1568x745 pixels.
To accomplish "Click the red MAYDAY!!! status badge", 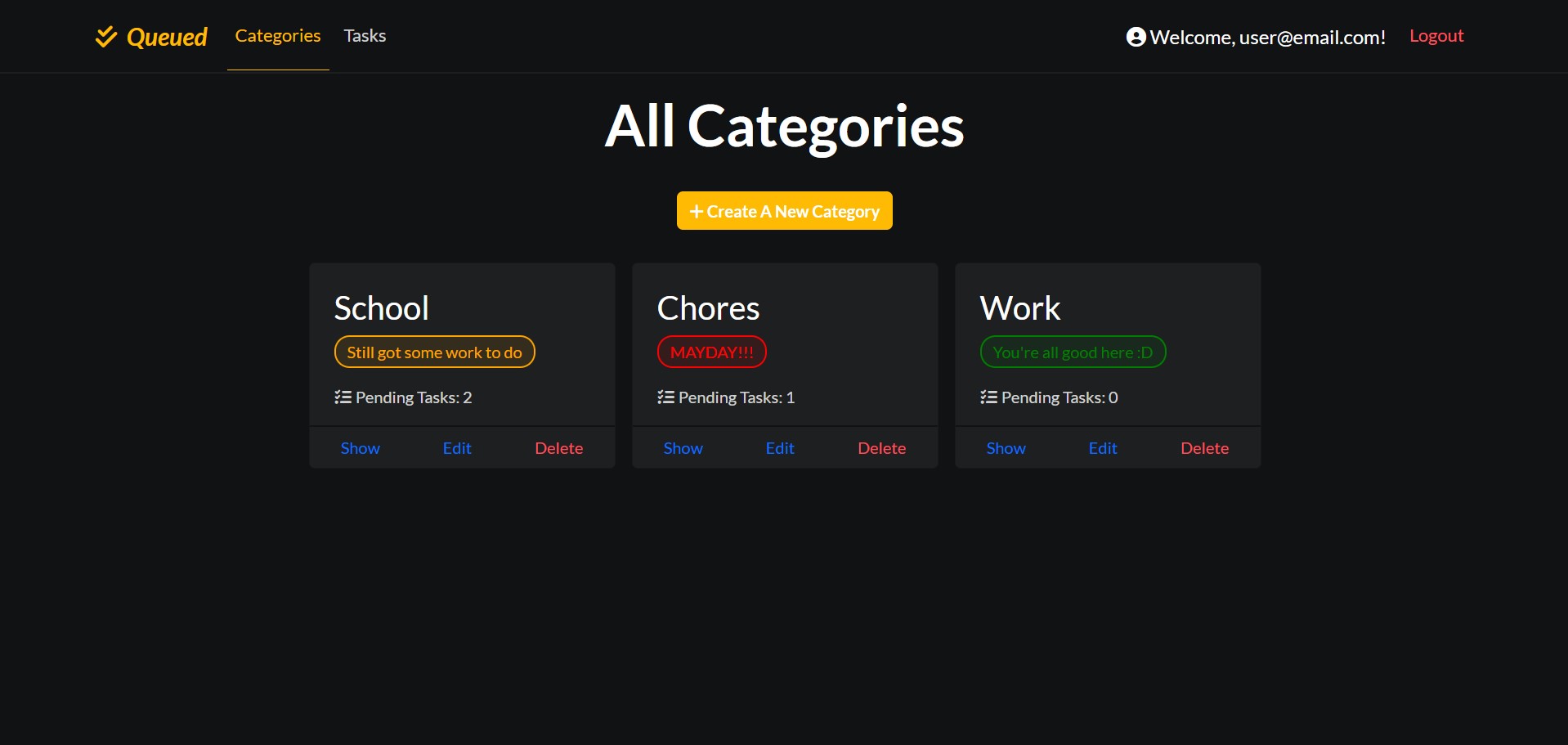I will pyautogui.click(x=711, y=352).
